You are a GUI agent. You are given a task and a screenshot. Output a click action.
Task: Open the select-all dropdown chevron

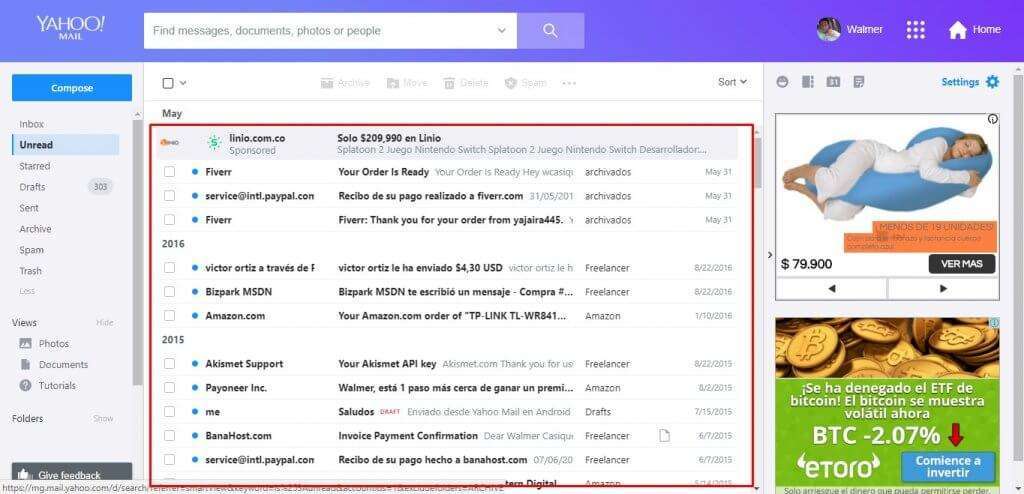183,83
